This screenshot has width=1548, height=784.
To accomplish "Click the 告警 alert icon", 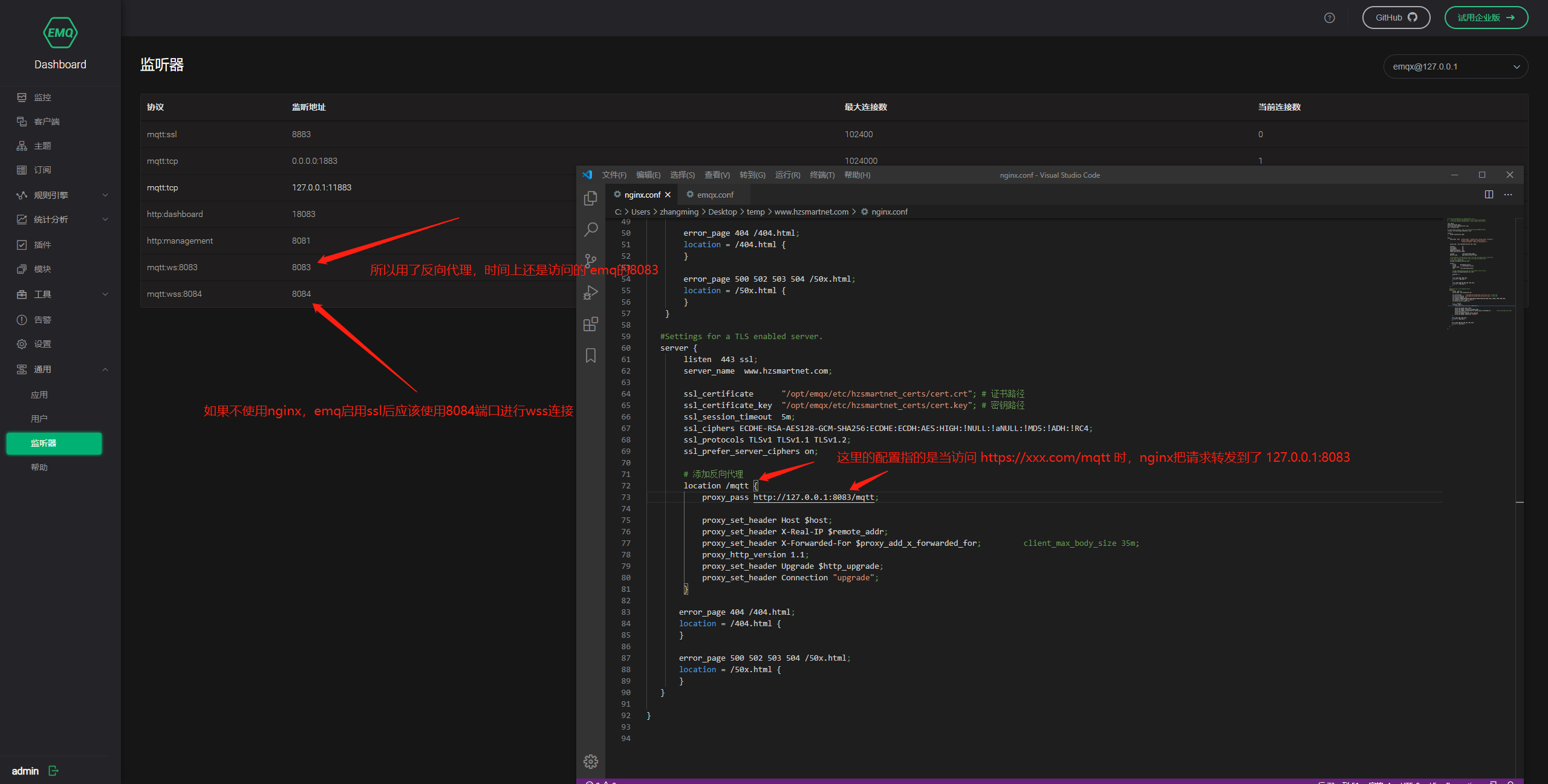I will pos(22,320).
